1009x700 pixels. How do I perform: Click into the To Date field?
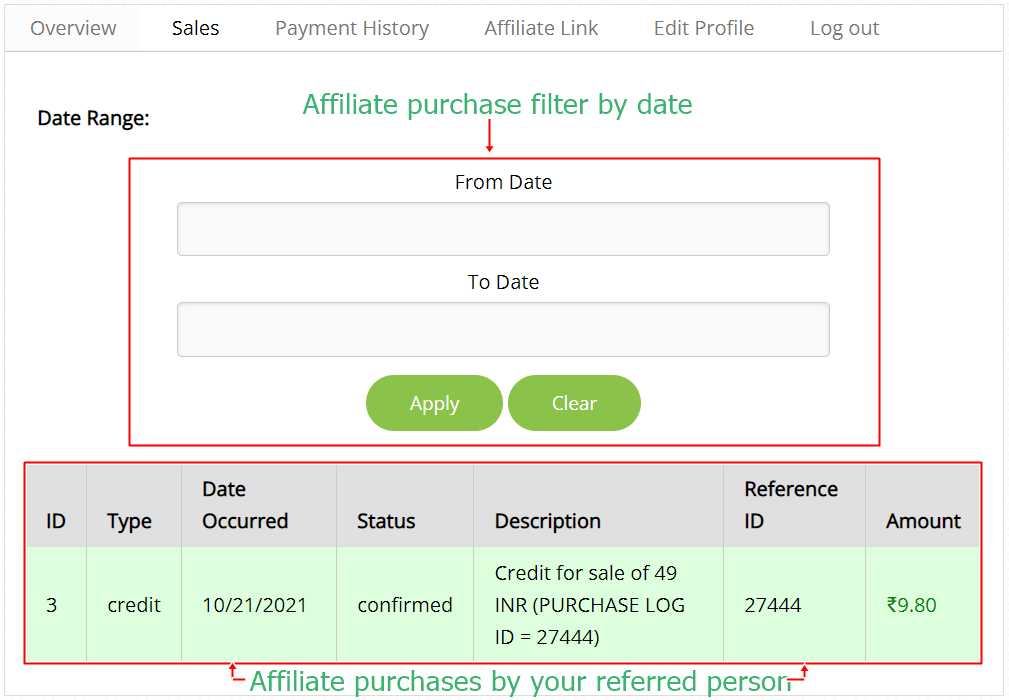[503, 329]
